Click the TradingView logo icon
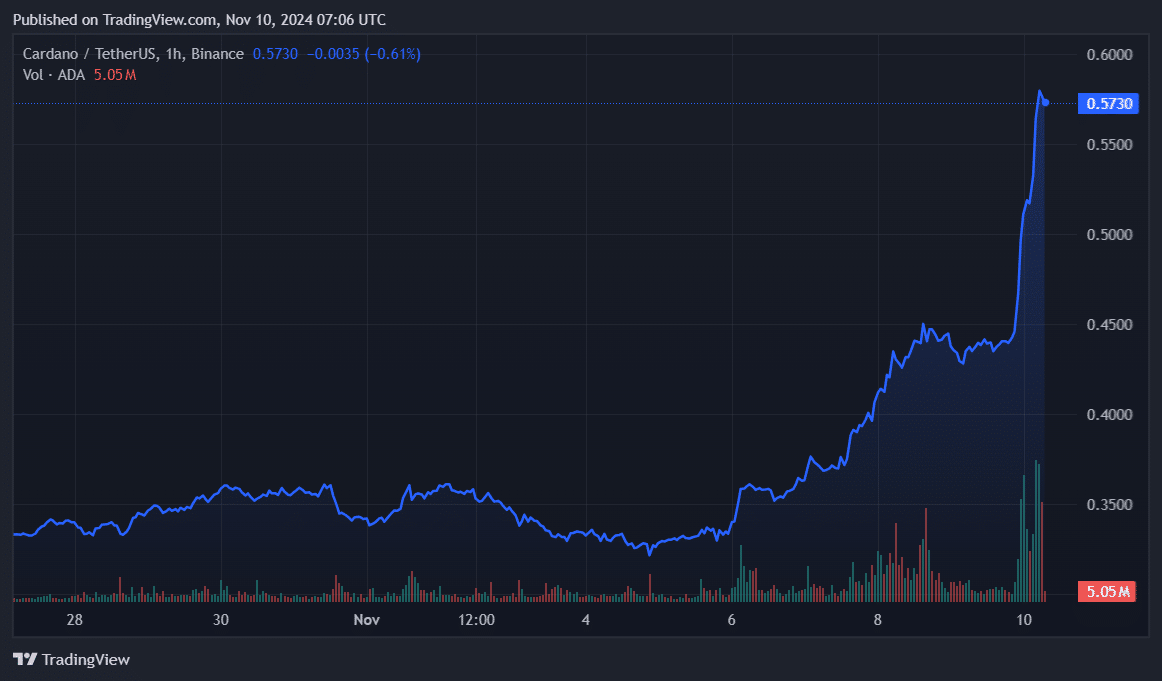This screenshot has width=1162, height=681. [x=25, y=660]
